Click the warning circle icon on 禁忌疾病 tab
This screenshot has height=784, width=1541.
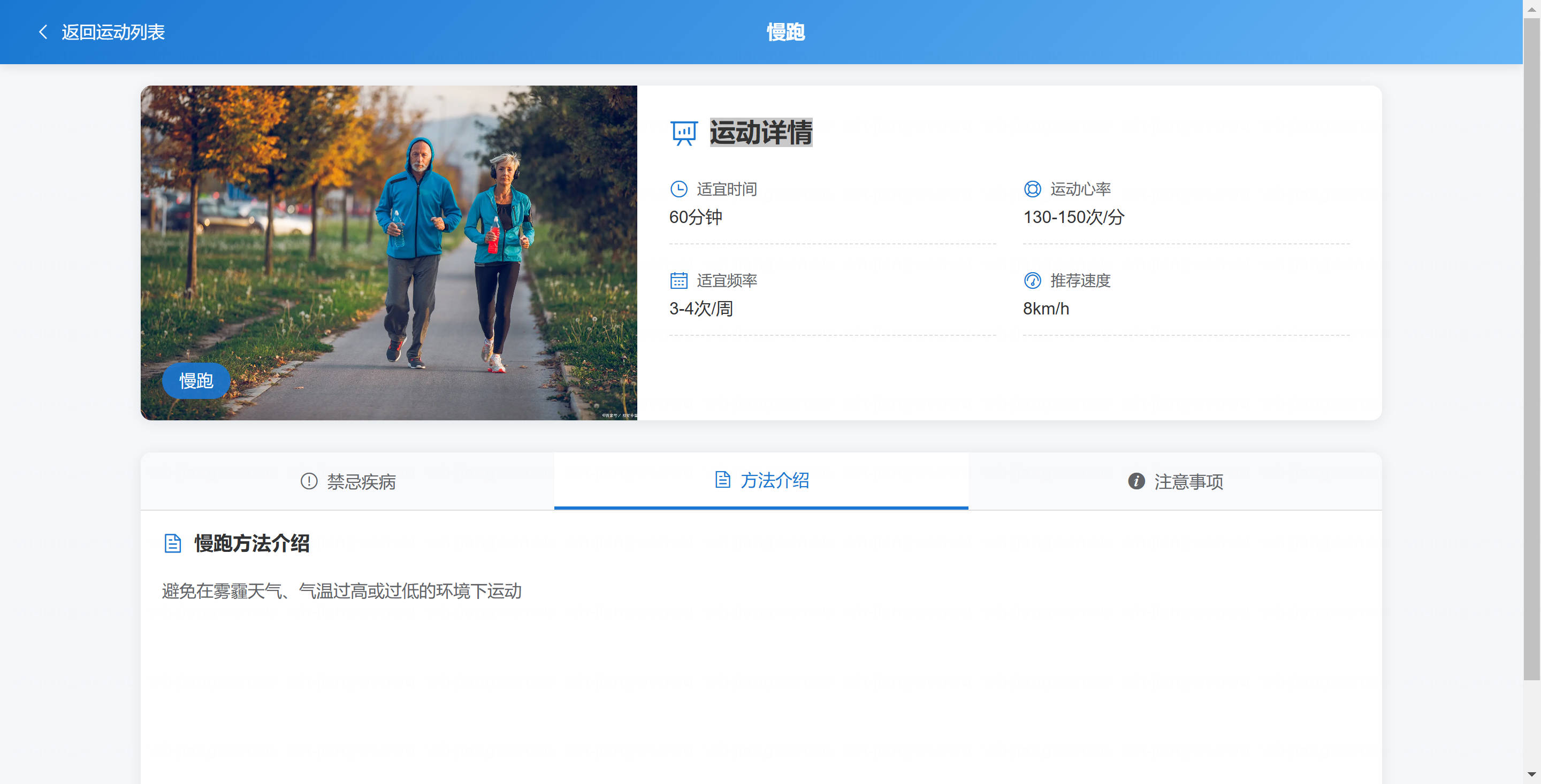(x=309, y=481)
